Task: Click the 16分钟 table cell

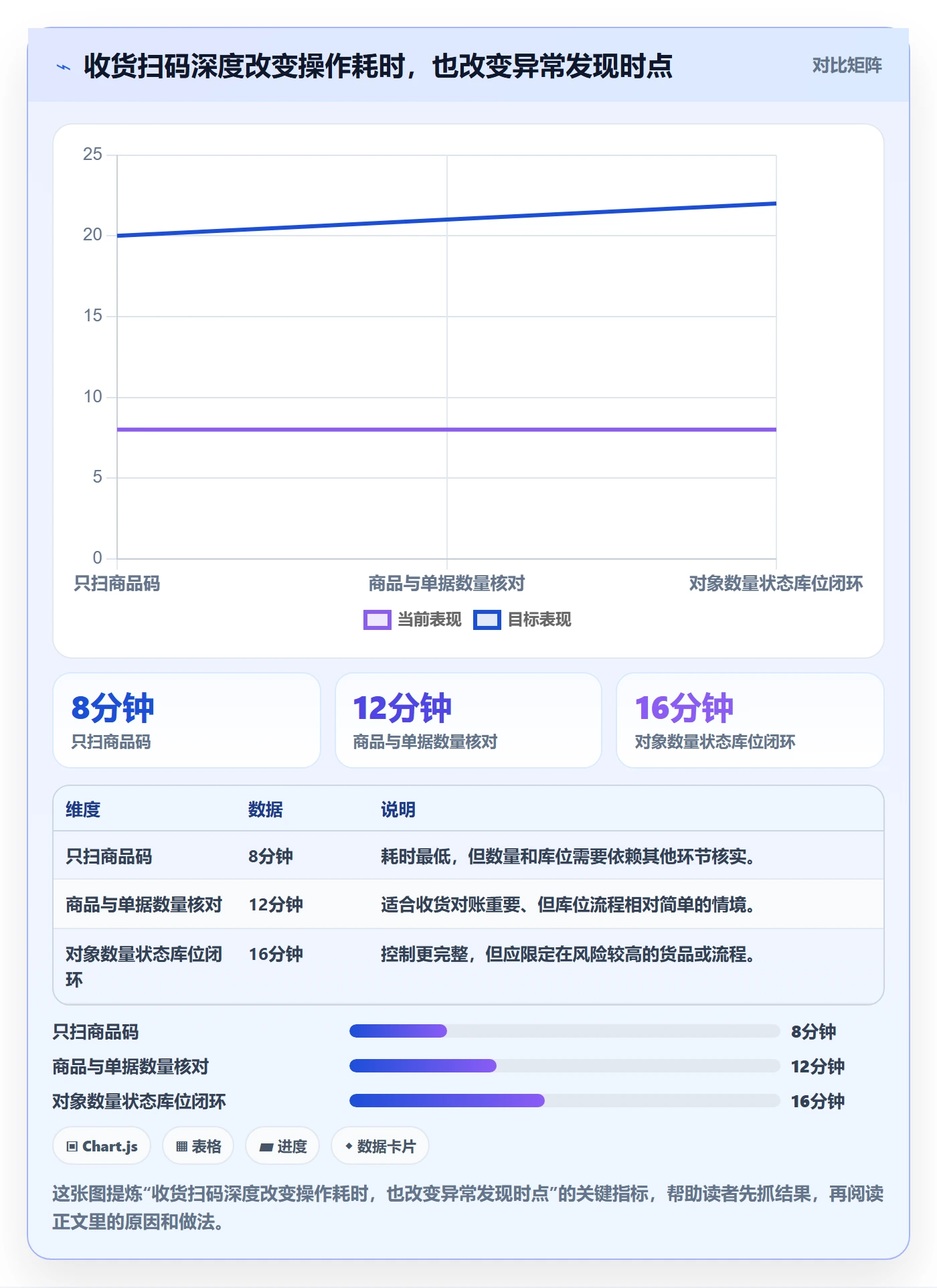Action: (x=276, y=954)
